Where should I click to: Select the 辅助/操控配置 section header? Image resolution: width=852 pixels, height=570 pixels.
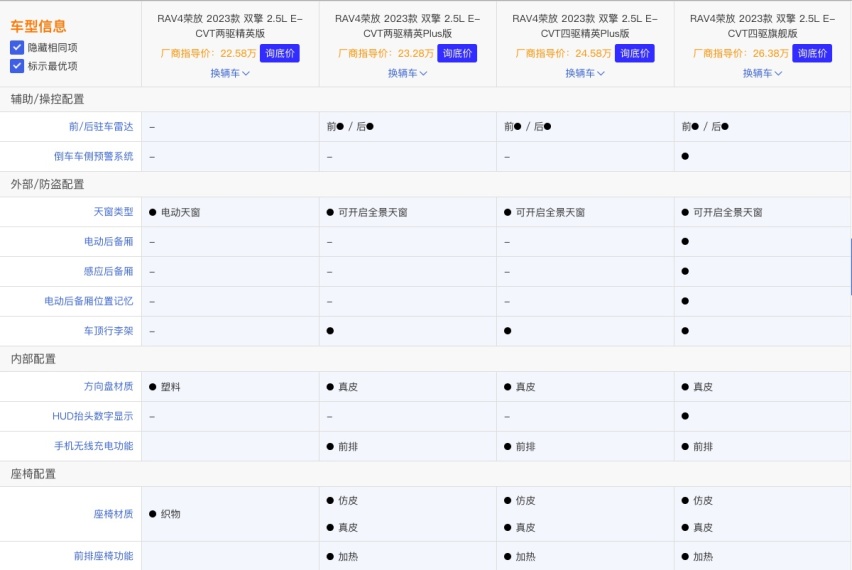(47, 99)
